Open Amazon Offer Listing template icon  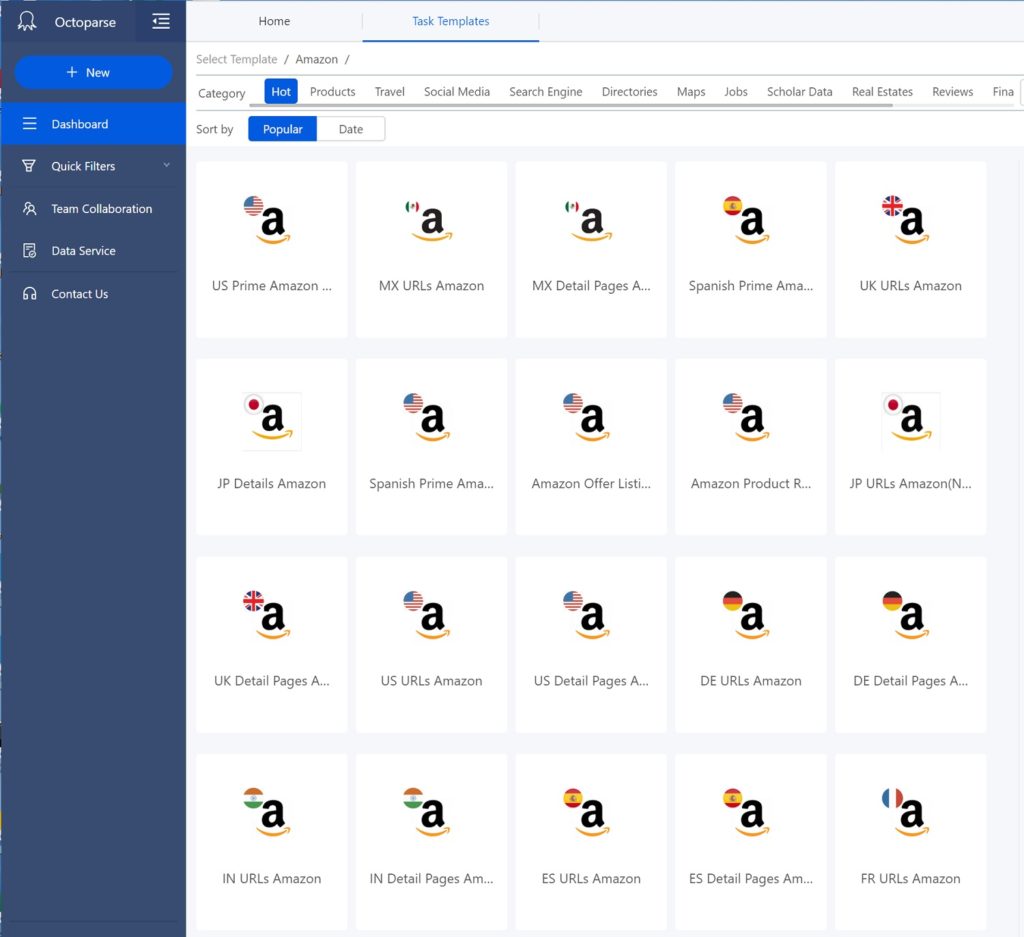click(587, 417)
